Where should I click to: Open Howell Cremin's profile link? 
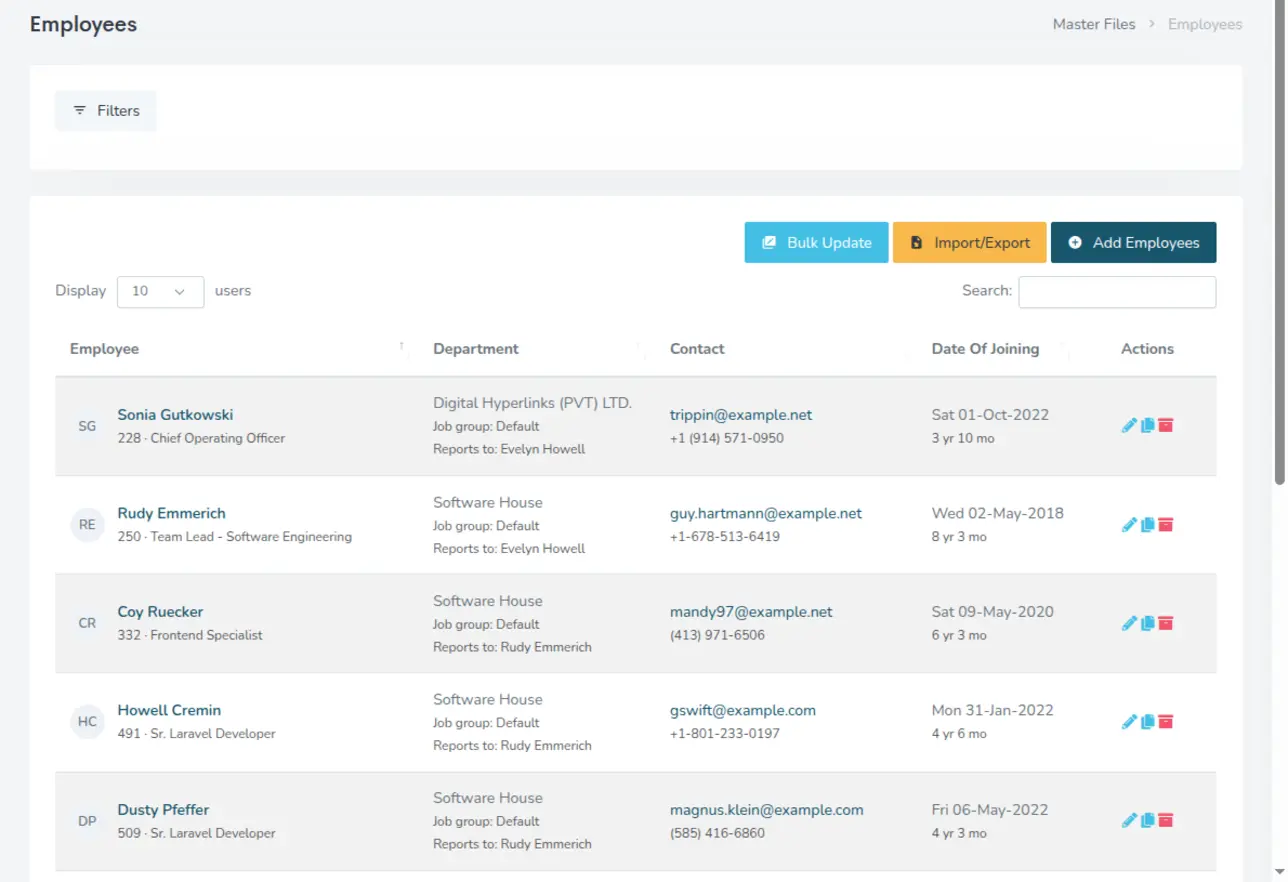tap(169, 710)
